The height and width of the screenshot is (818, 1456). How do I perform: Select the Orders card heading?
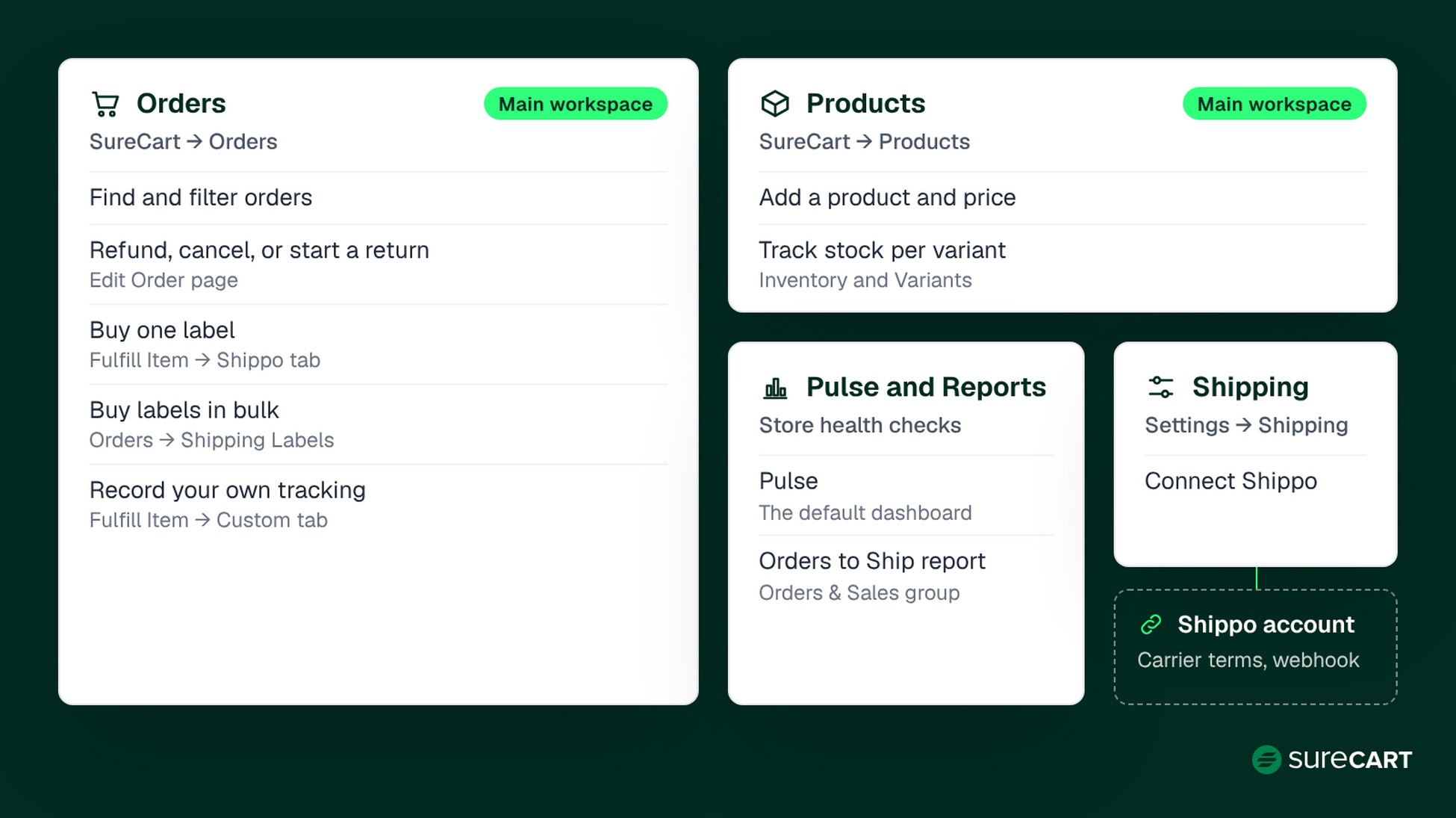click(181, 103)
